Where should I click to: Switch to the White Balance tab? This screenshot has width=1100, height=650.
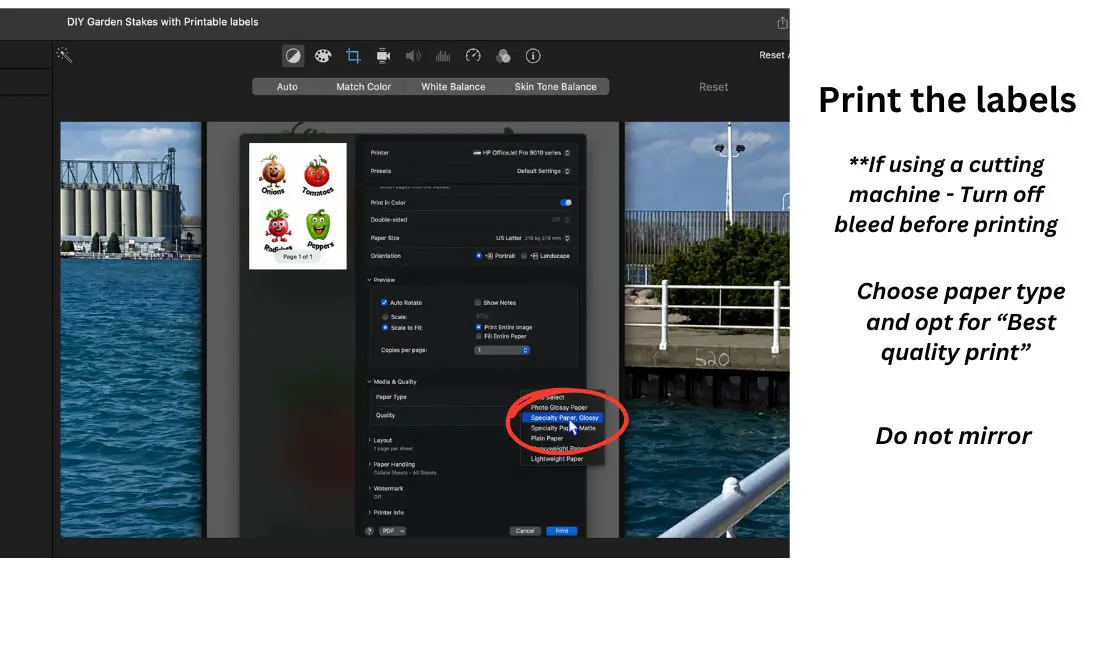click(x=452, y=87)
